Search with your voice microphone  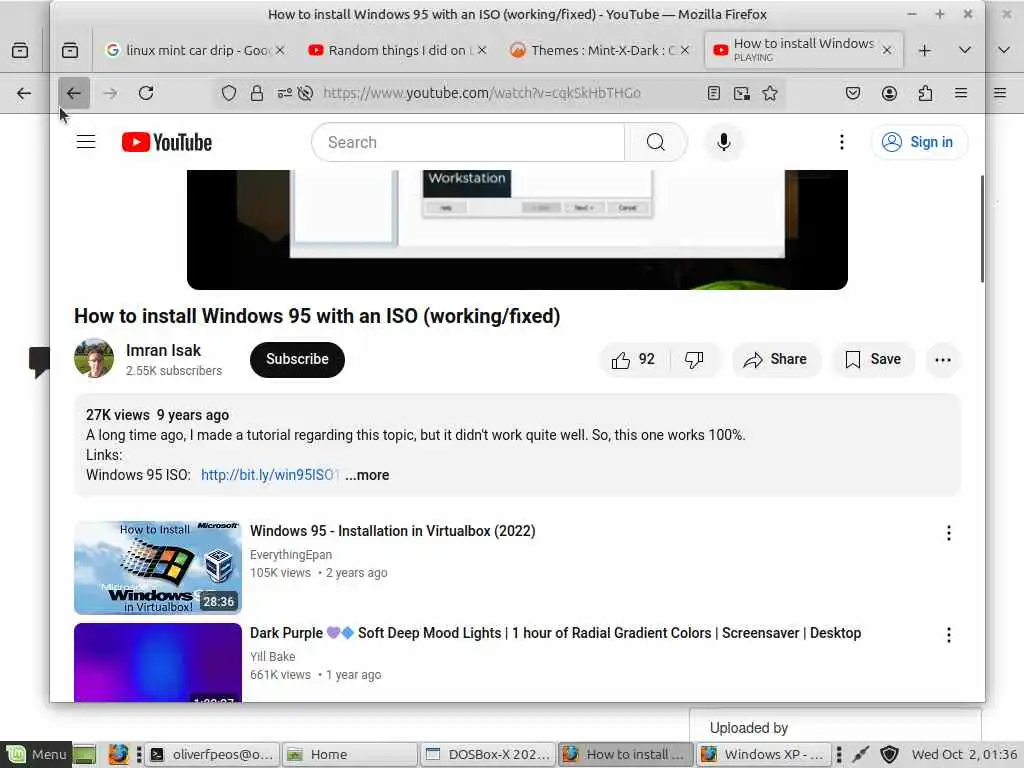724,142
